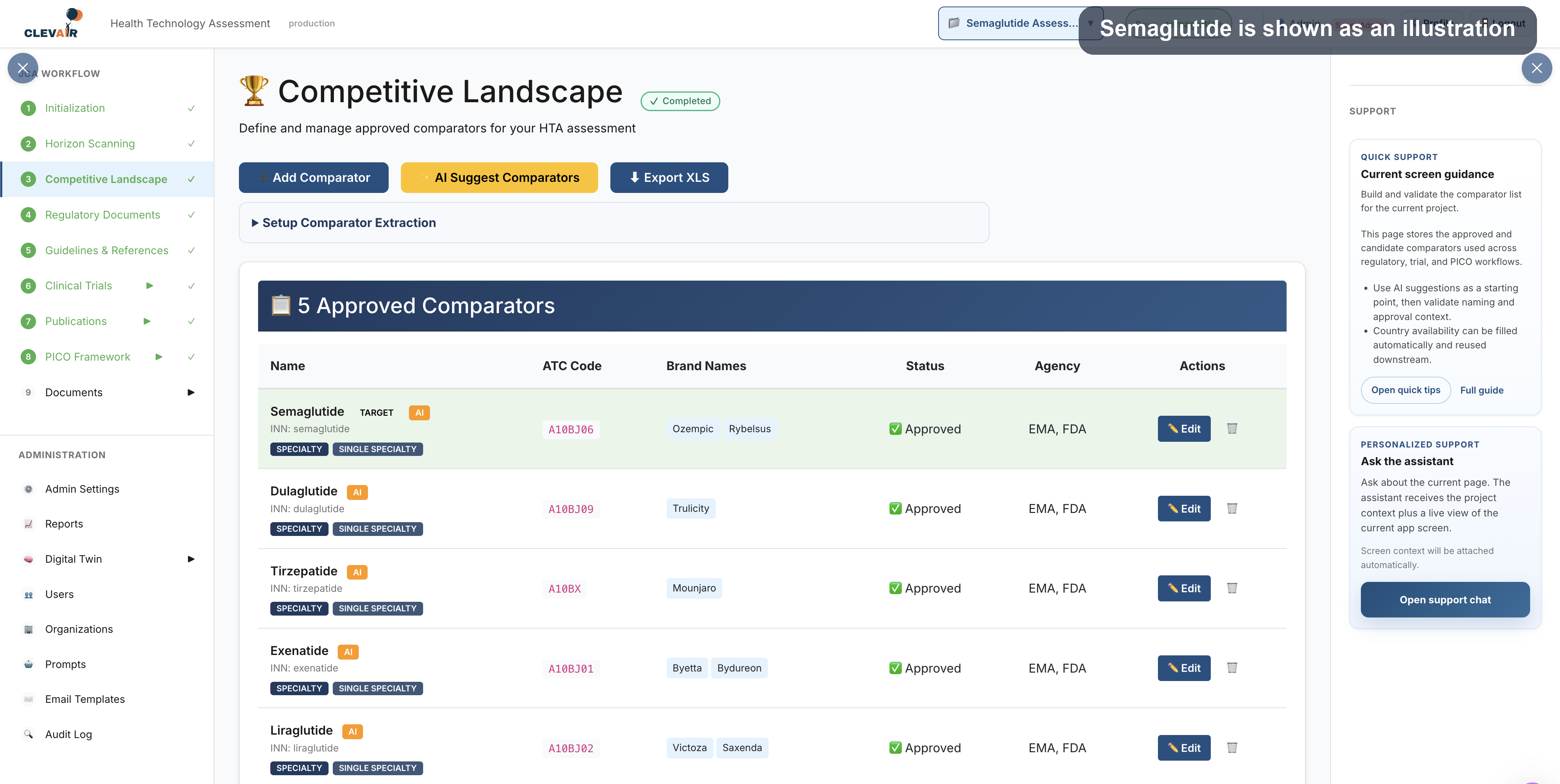
Task: Click the Audit Log magnifier icon
Action: (28, 734)
